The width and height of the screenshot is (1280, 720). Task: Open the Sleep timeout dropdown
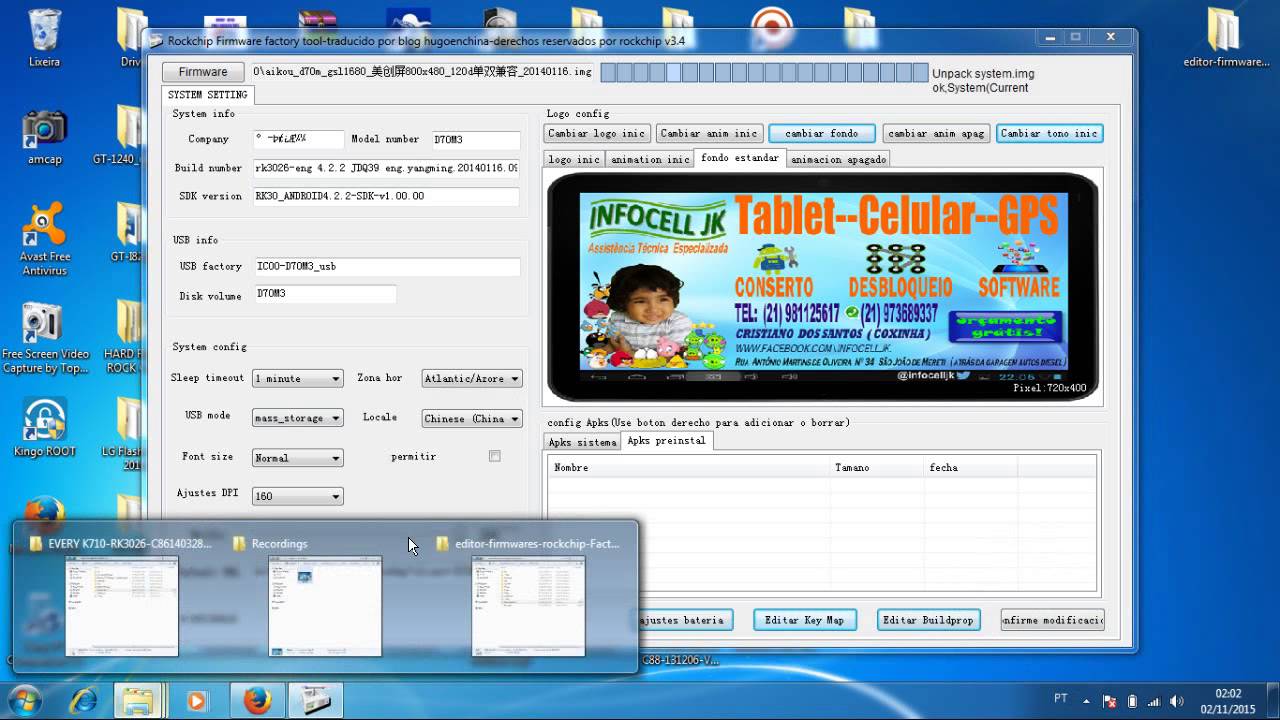tap(298, 379)
